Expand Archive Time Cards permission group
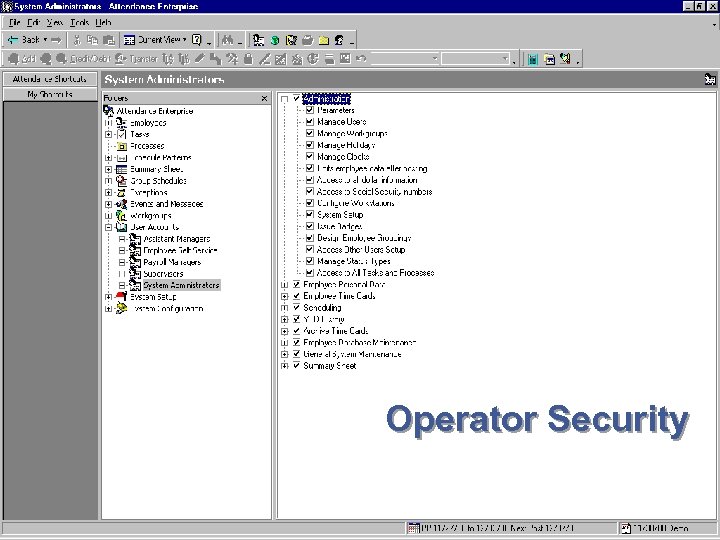Viewport: 720px width, 540px height. coord(285,332)
